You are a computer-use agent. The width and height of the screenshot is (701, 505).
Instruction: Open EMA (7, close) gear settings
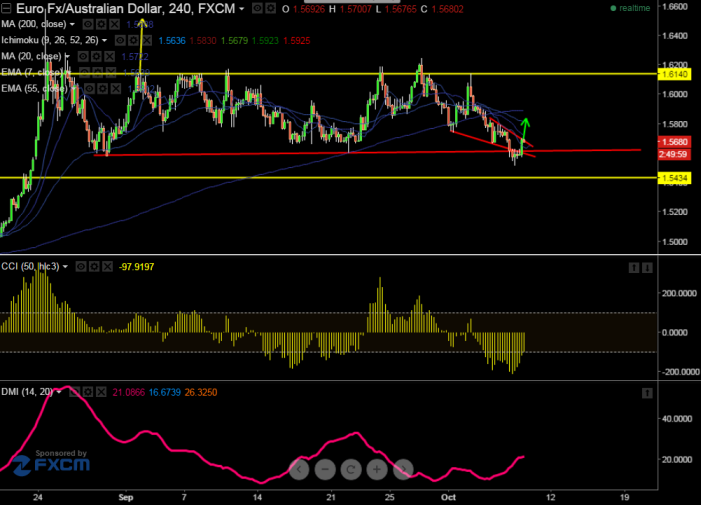coord(97,72)
